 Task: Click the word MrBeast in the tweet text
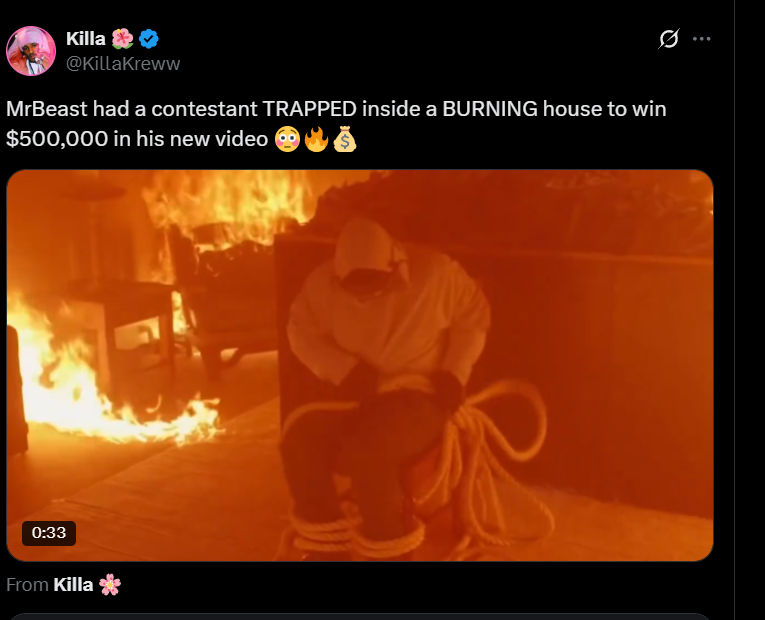point(46,109)
